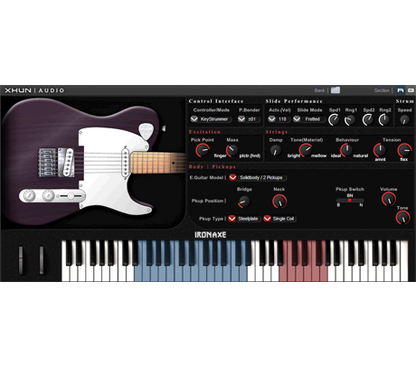Click the Tone knob below Volume
Viewport: 416px width, 376px height.
[x=403, y=218]
